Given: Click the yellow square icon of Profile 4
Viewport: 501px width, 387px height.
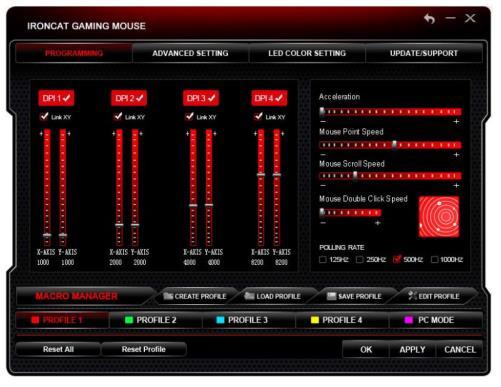Looking at the screenshot, I should point(315,320).
